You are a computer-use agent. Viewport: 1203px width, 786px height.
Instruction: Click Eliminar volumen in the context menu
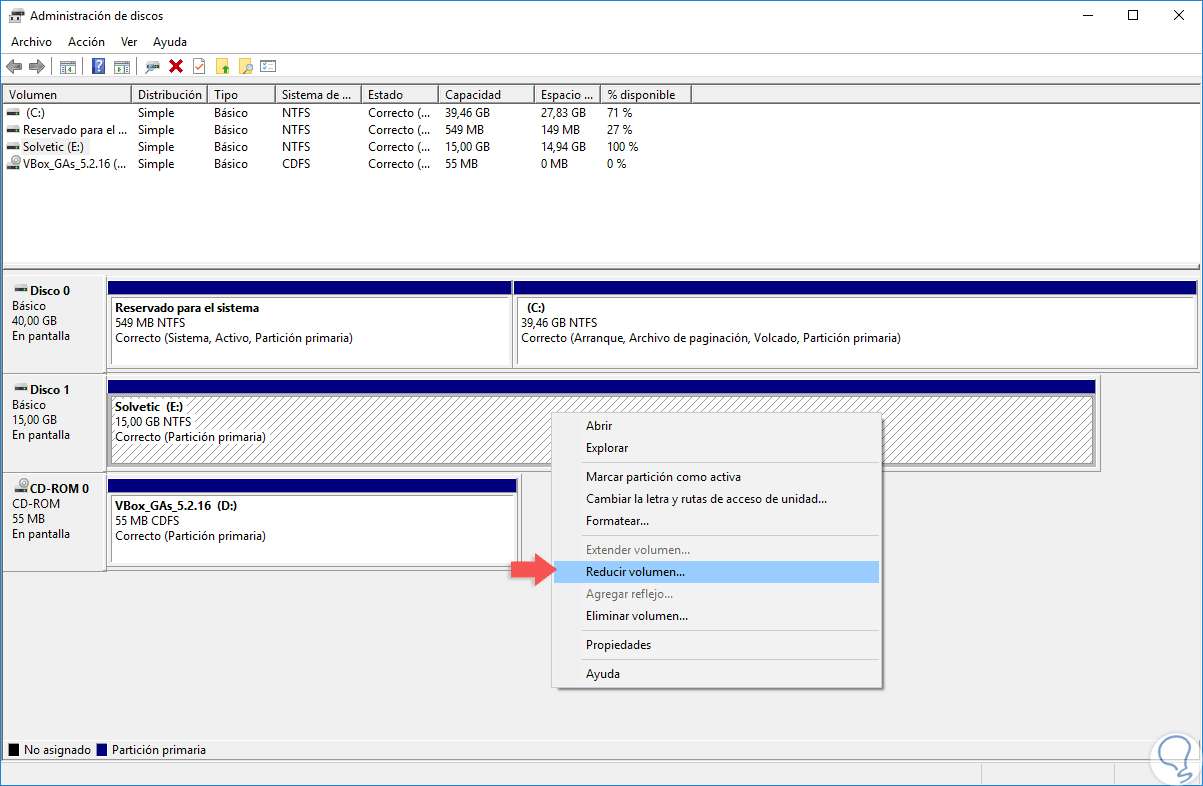click(x=636, y=616)
